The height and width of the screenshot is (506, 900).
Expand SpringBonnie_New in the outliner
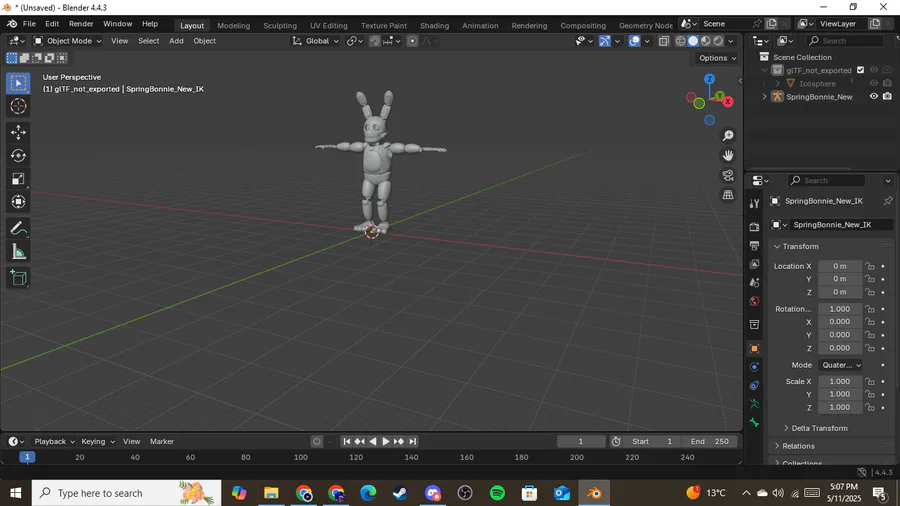click(x=765, y=97)
